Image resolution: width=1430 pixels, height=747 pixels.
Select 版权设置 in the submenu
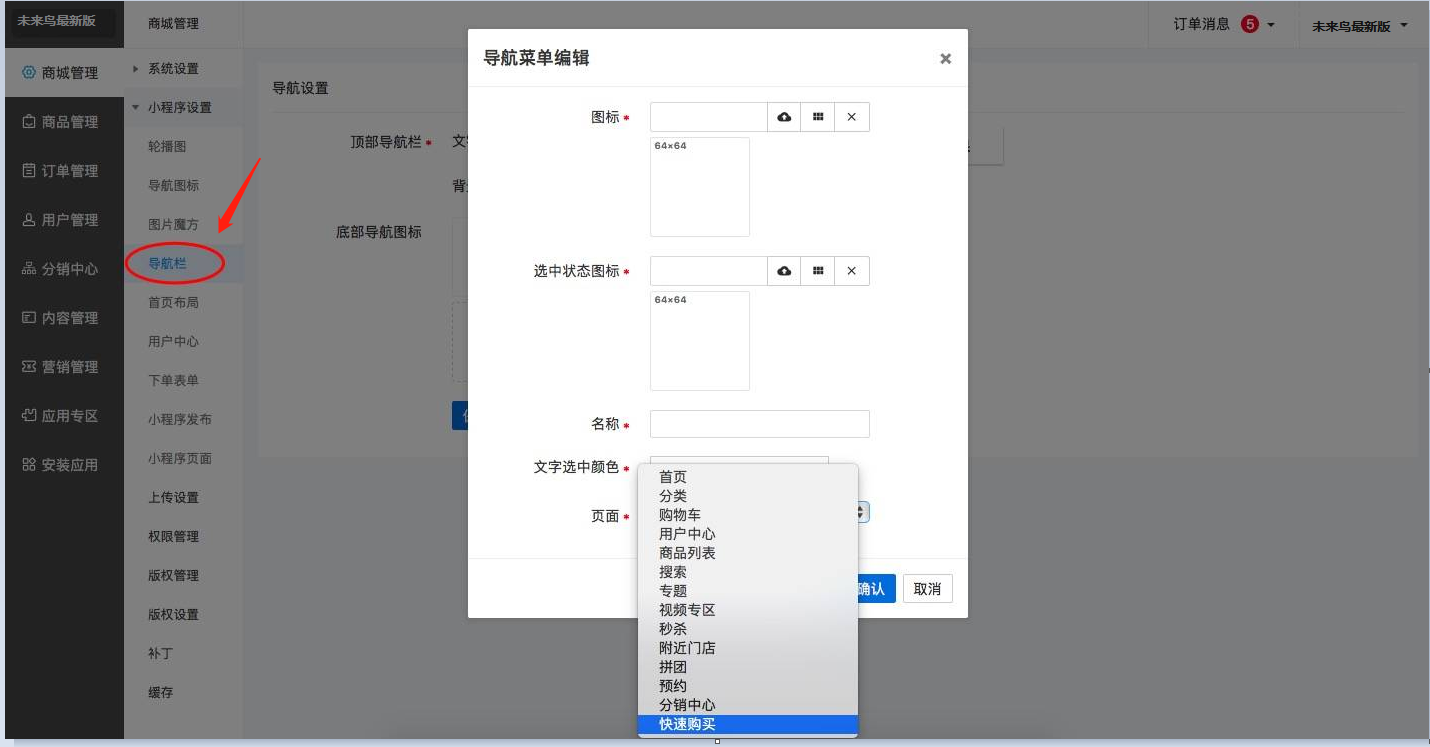[173, 615]
